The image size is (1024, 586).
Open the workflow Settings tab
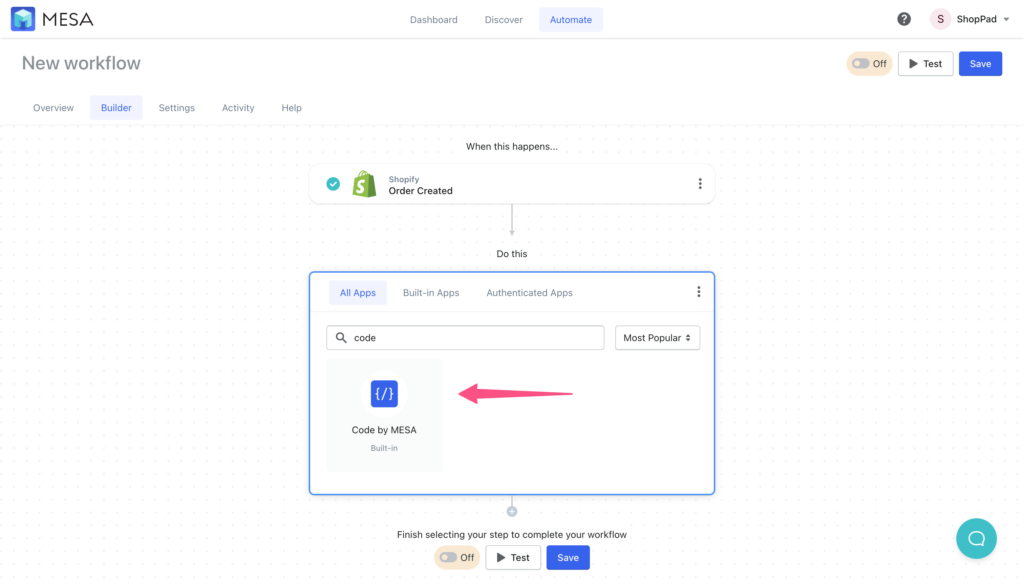point(176,107)
